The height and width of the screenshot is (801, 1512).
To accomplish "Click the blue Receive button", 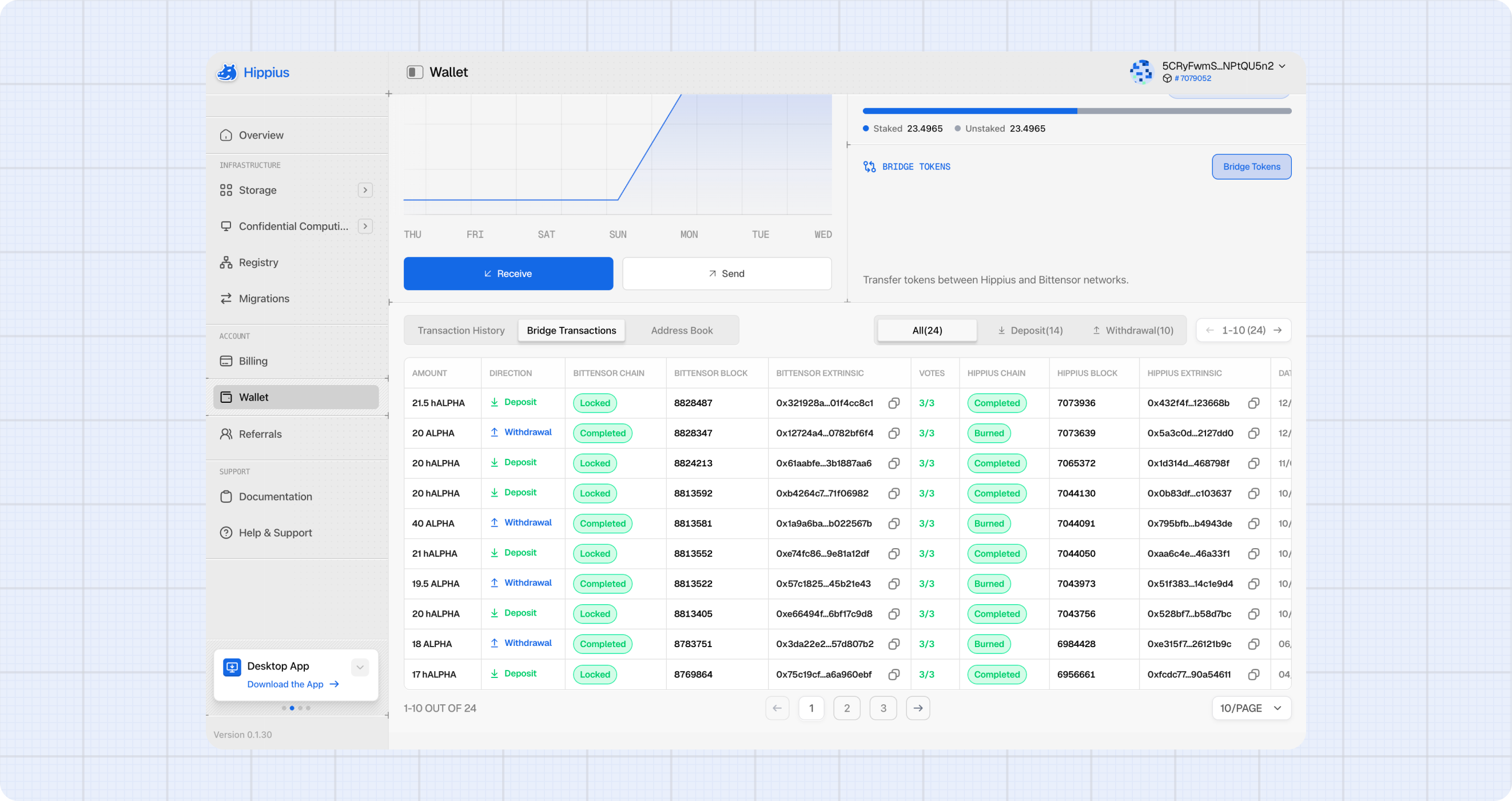I will (508, 273).
